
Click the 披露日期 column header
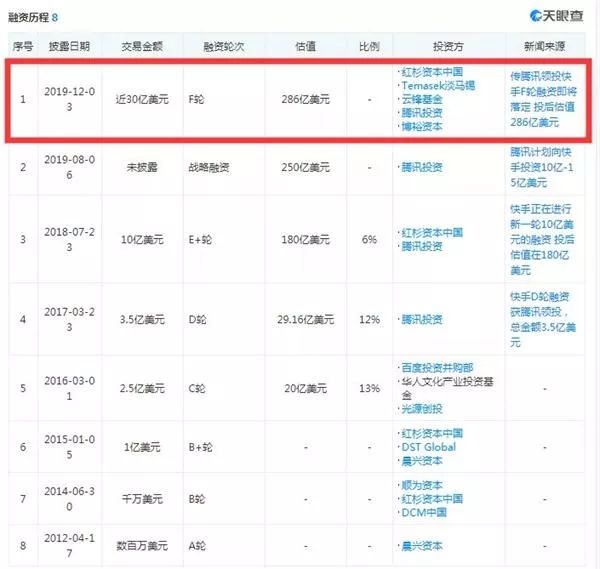[69, 46]
